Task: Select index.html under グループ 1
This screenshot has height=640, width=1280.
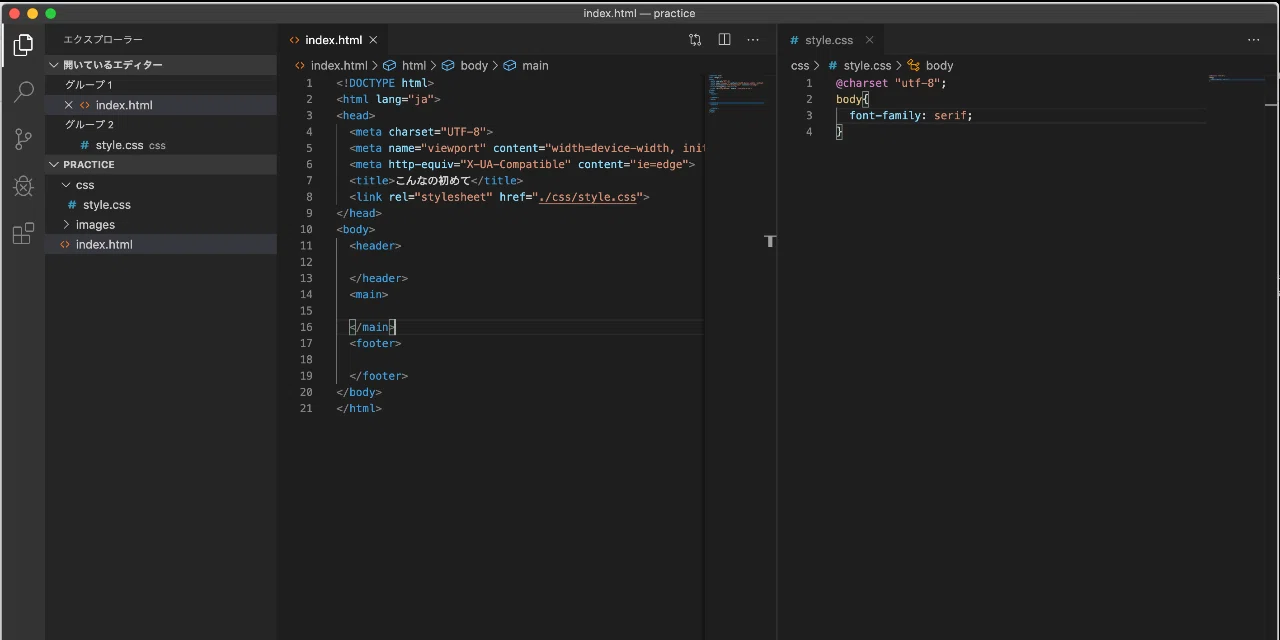Action: 161,105
